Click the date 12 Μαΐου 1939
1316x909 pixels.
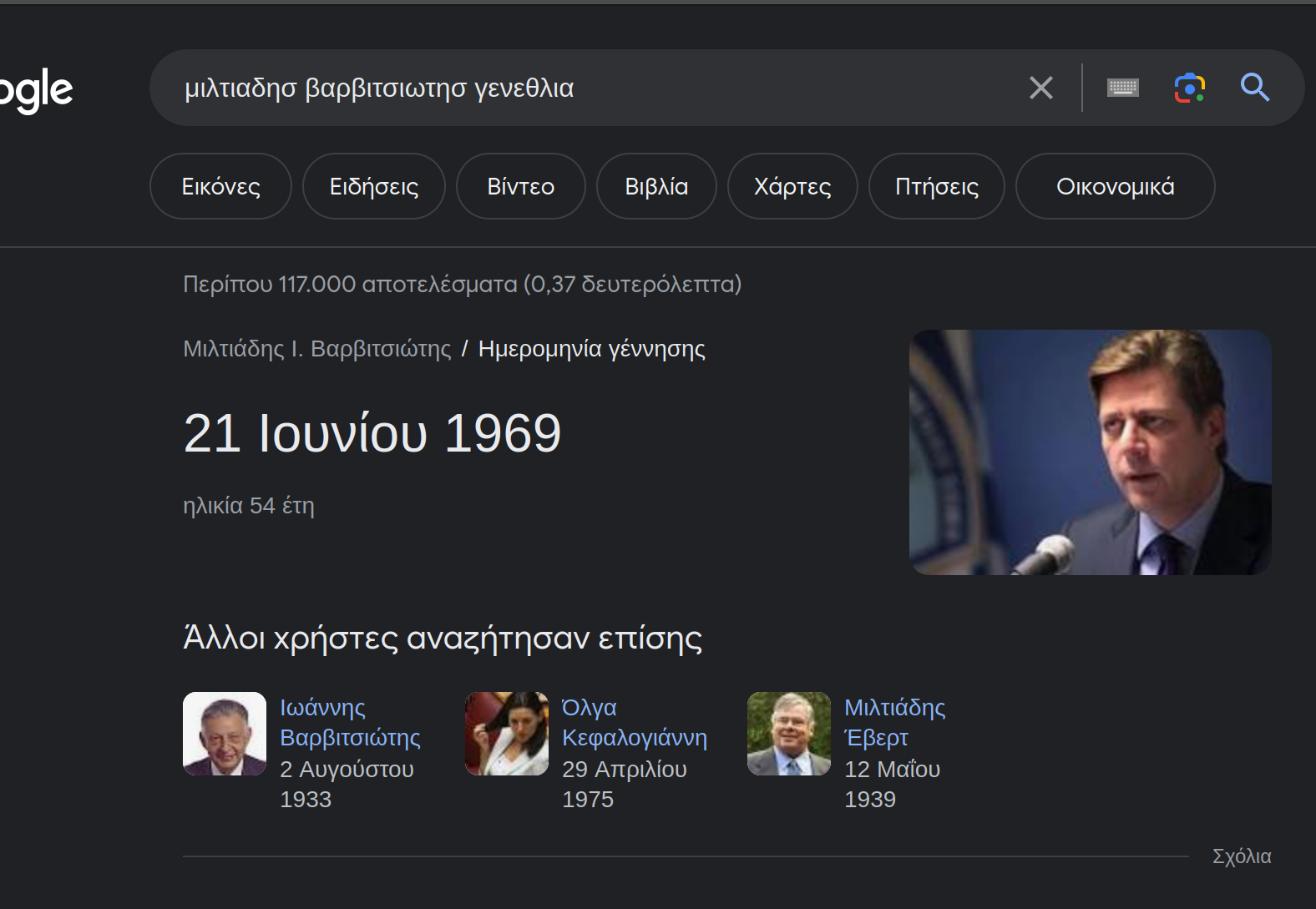892,785
